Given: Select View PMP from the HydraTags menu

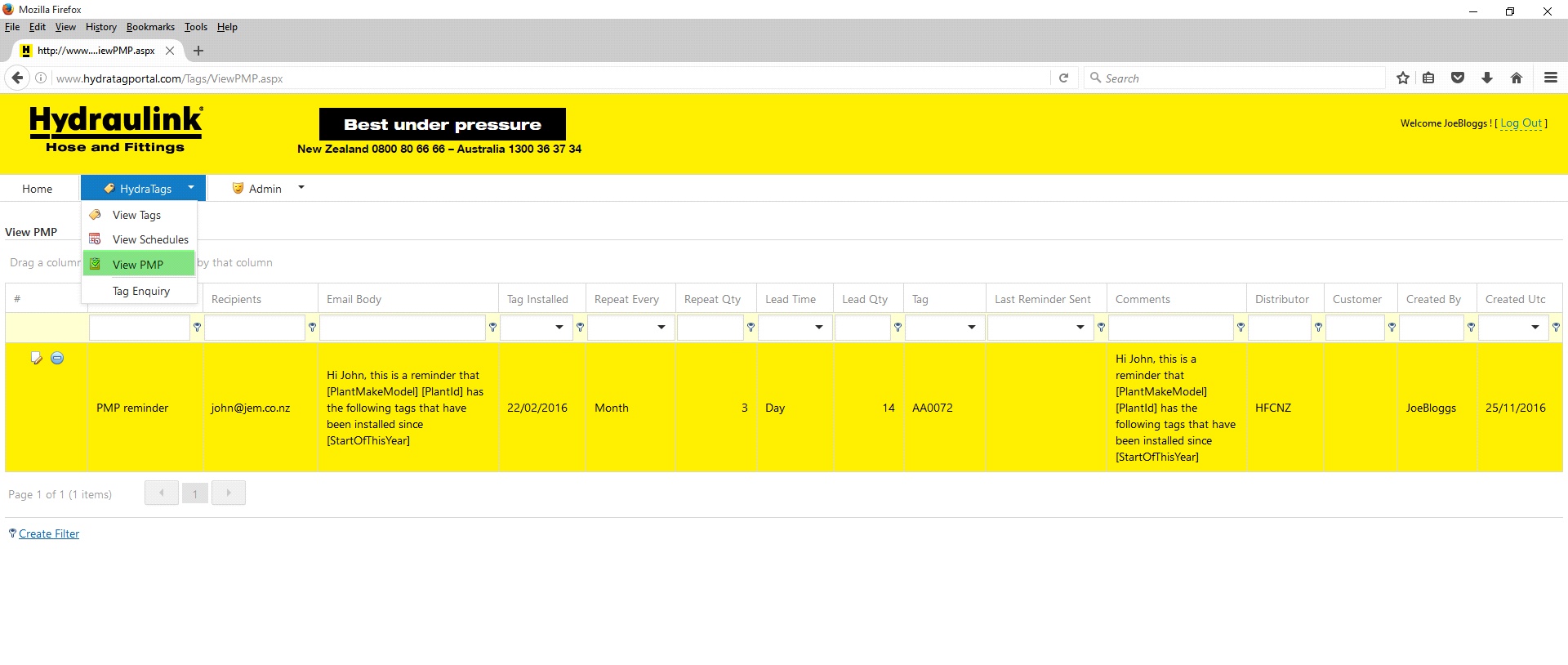Looking at the screenshot, I should pyautogui.click(x=140, y=264).
